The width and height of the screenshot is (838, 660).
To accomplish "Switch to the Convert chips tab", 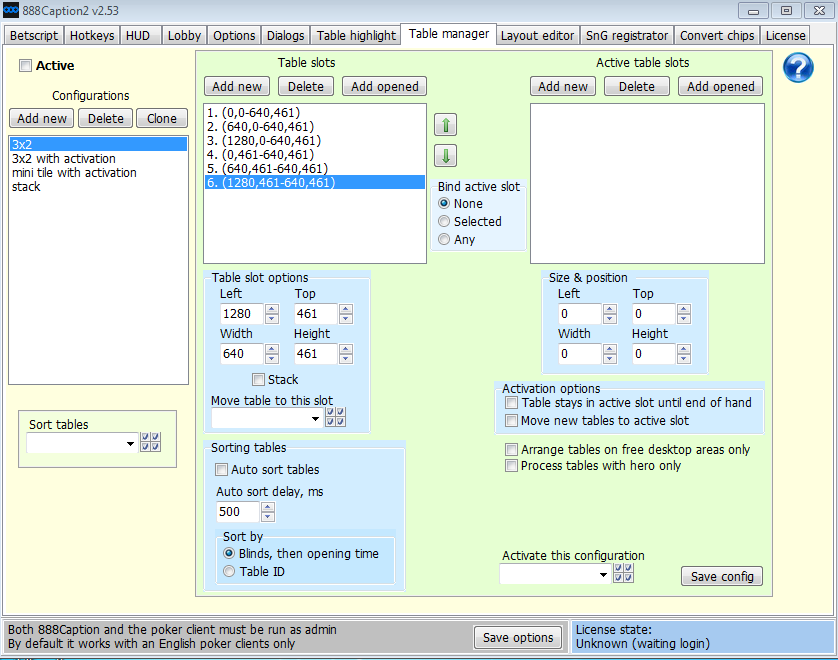I will (x=717, y=36).
